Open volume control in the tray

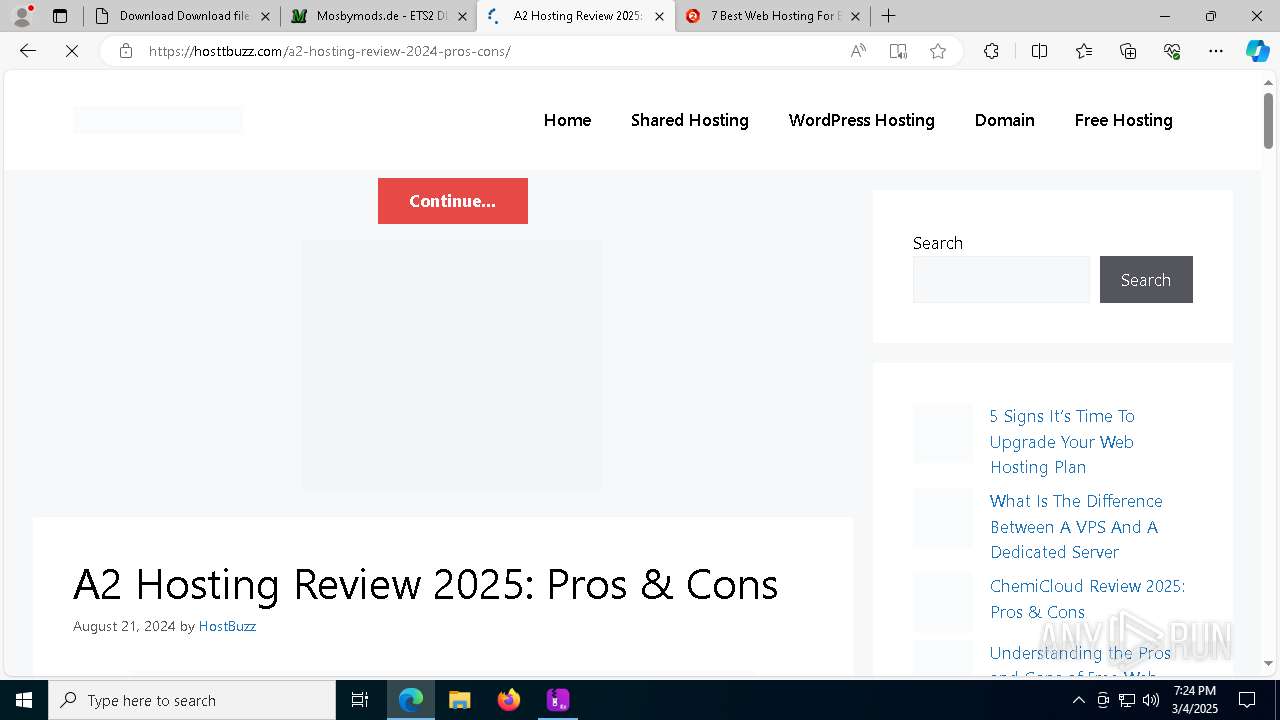click(x=1151, y=700)
